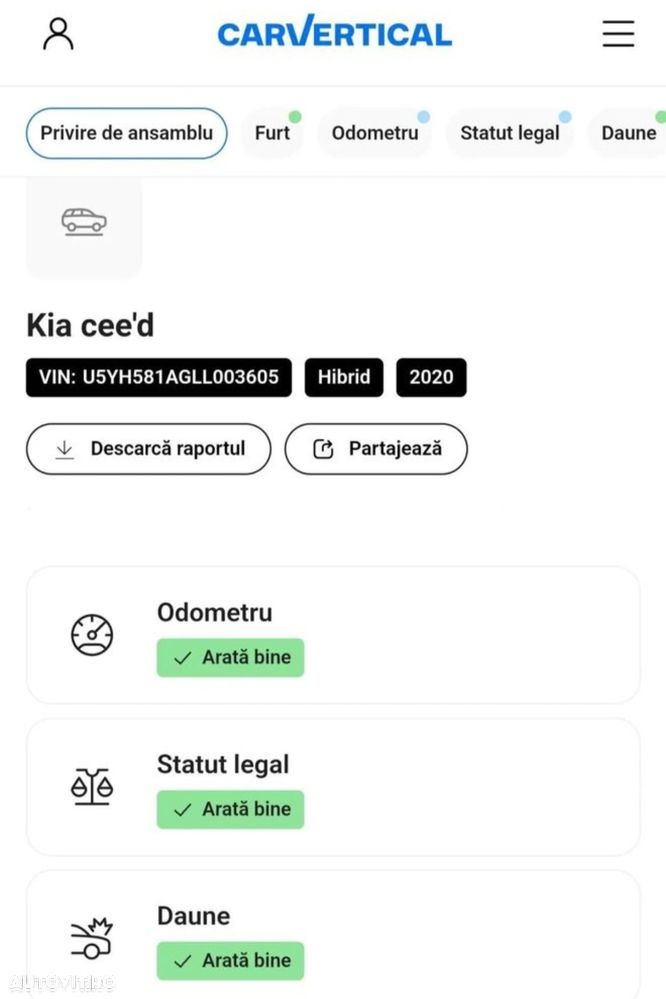Screen dimensions: 666x999
Task: Click the car damage crash icon
Action: tap(92, 938)
